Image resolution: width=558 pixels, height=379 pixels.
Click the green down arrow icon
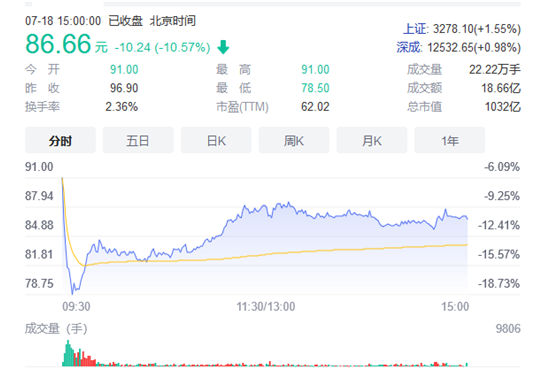pyautogui.click(x=223, y=47)
